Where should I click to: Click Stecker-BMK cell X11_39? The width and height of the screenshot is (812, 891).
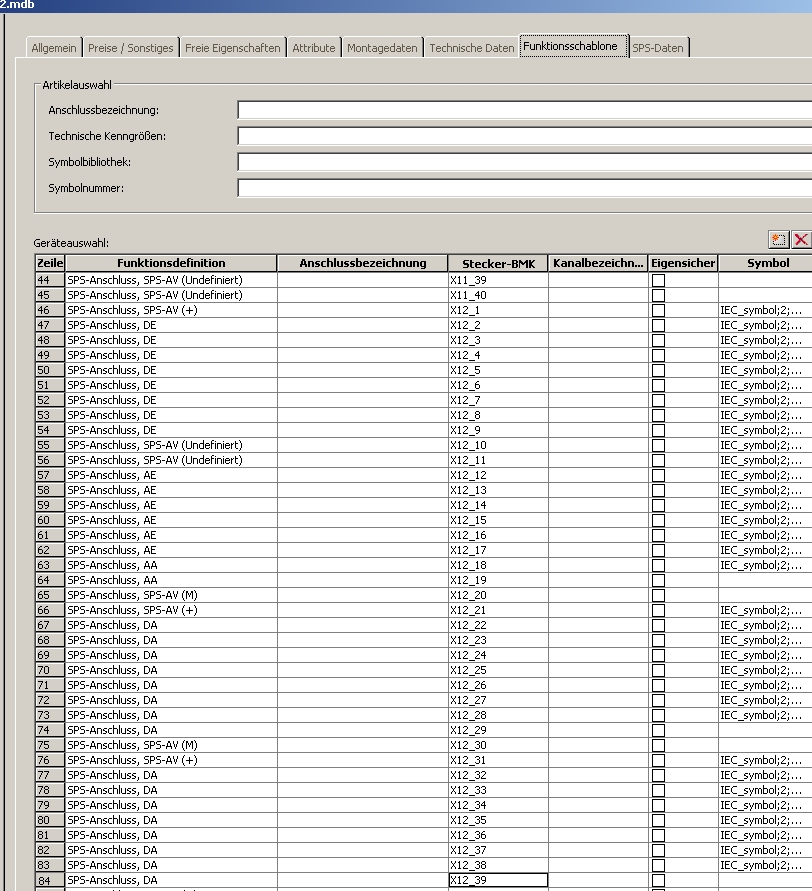[498, 280]
